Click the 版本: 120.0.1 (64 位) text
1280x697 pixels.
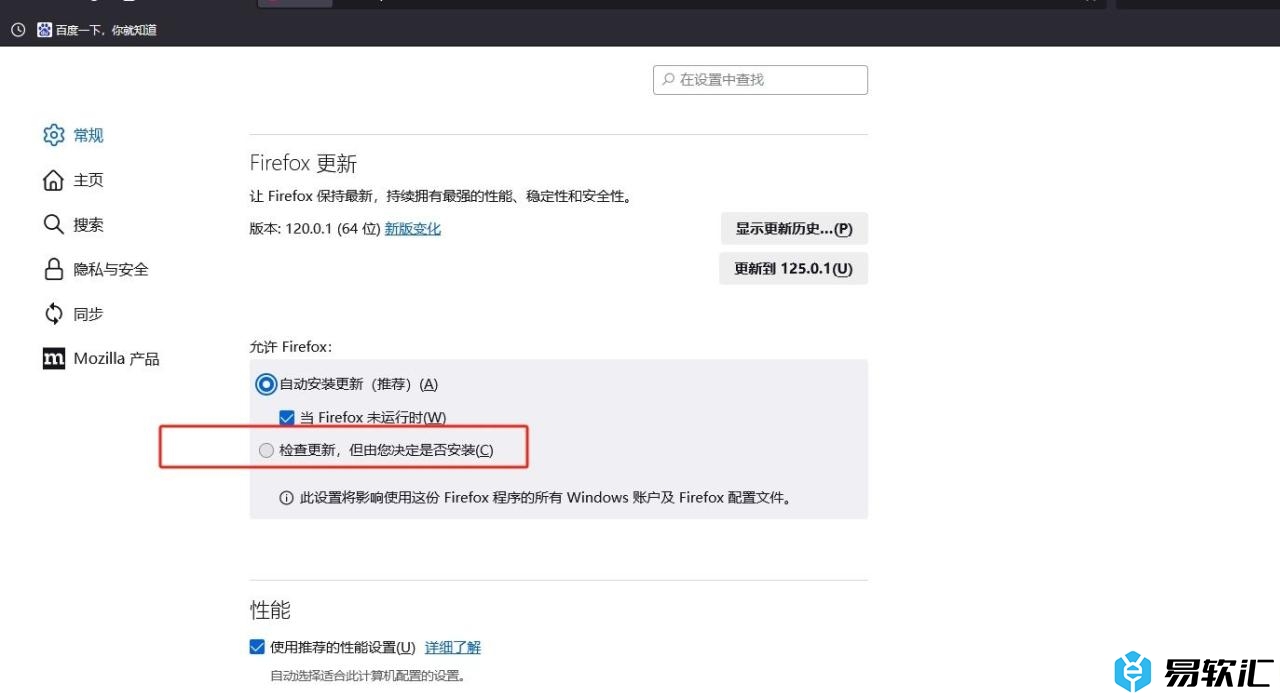[315, 229]
